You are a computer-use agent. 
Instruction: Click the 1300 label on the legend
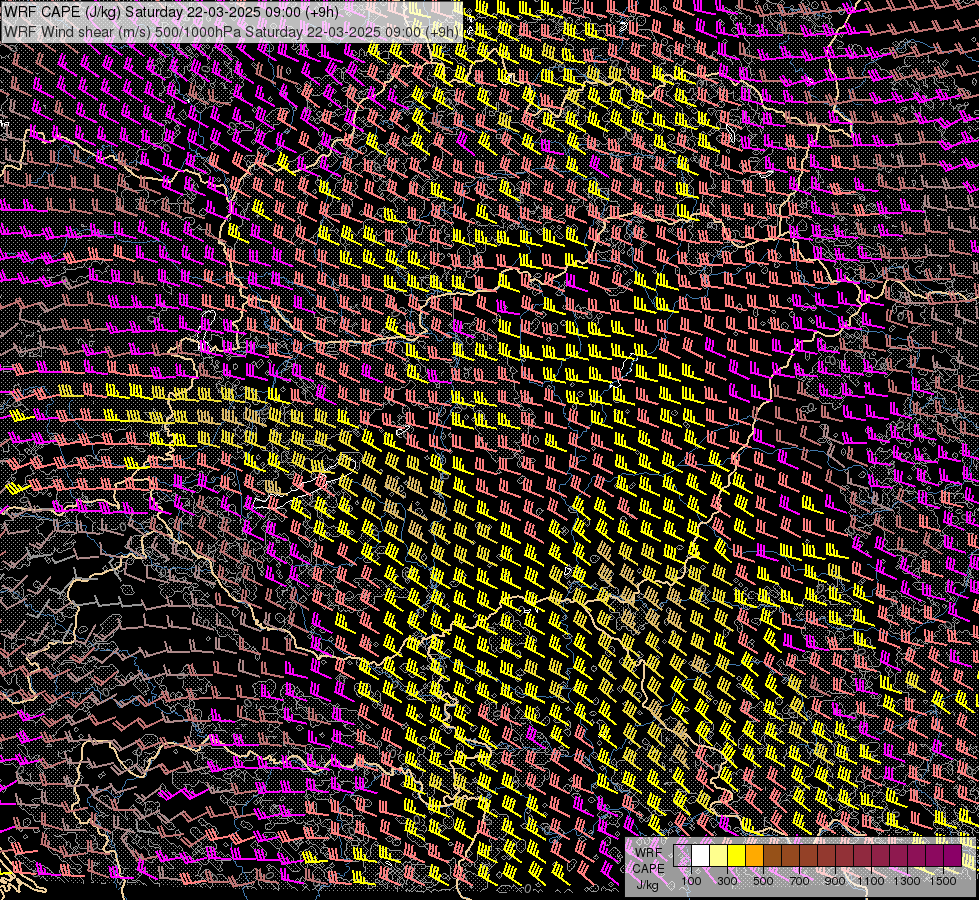point(907,881)
